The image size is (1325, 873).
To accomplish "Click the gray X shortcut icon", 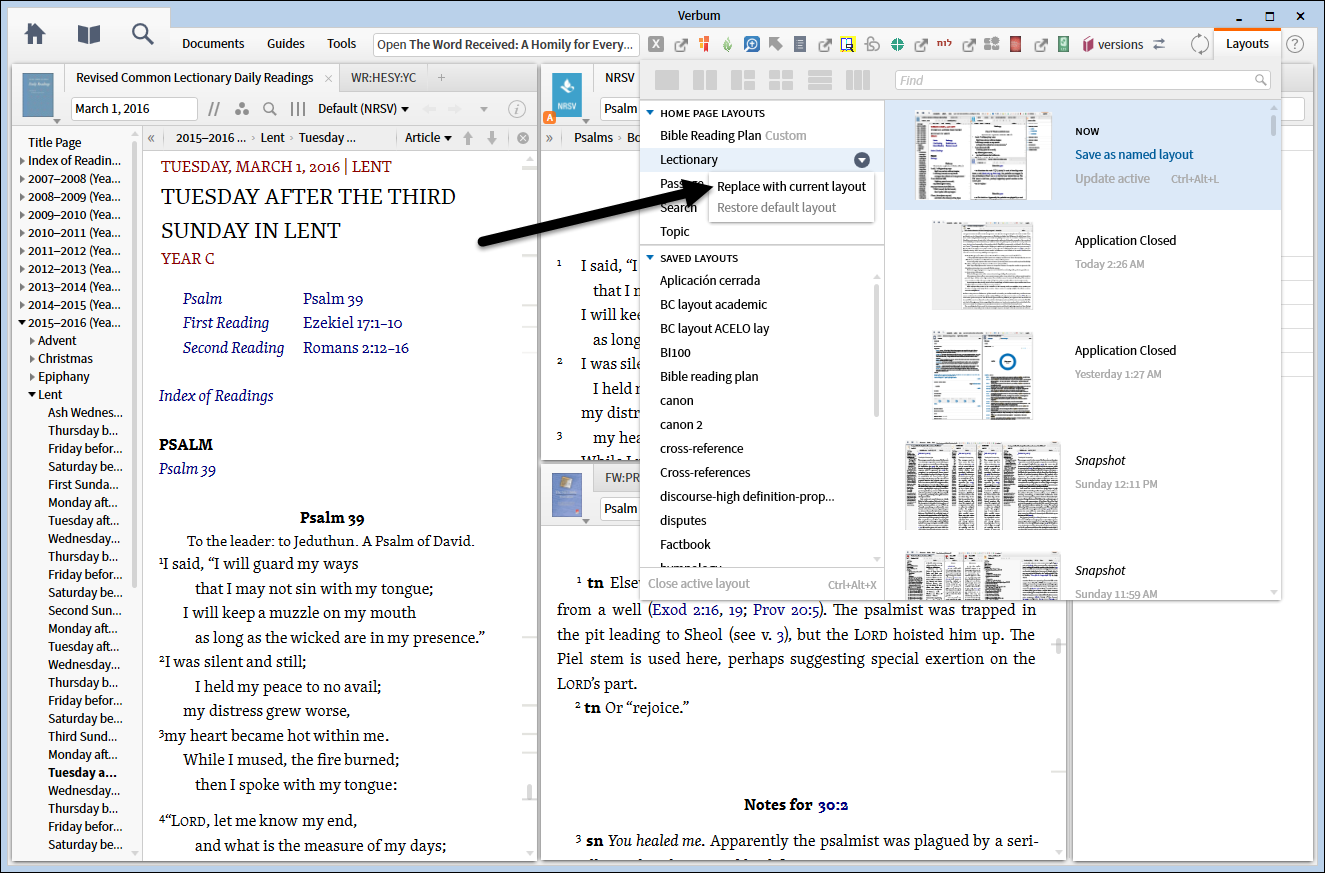I will (x=656, y=44).
